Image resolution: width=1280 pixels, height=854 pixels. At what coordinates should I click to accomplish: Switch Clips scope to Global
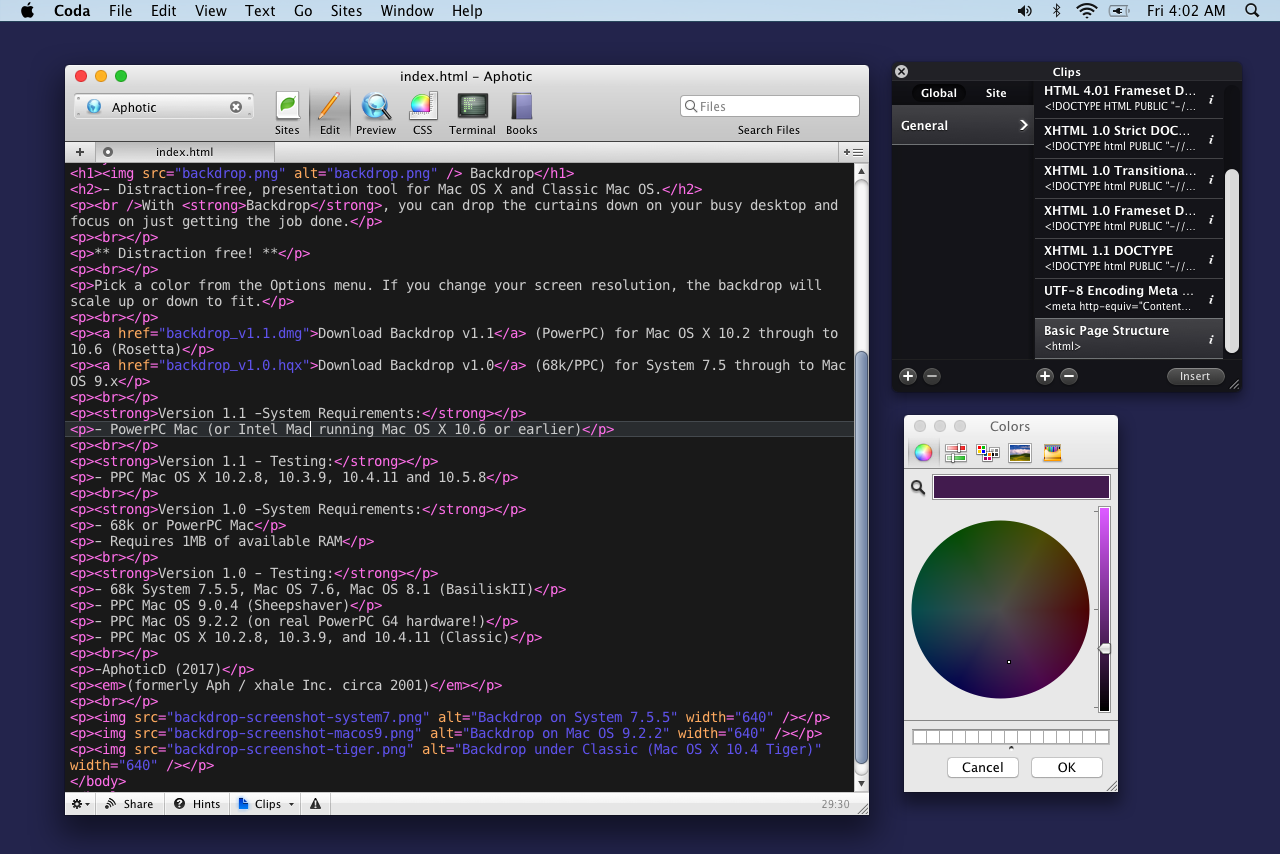point(938,93)
